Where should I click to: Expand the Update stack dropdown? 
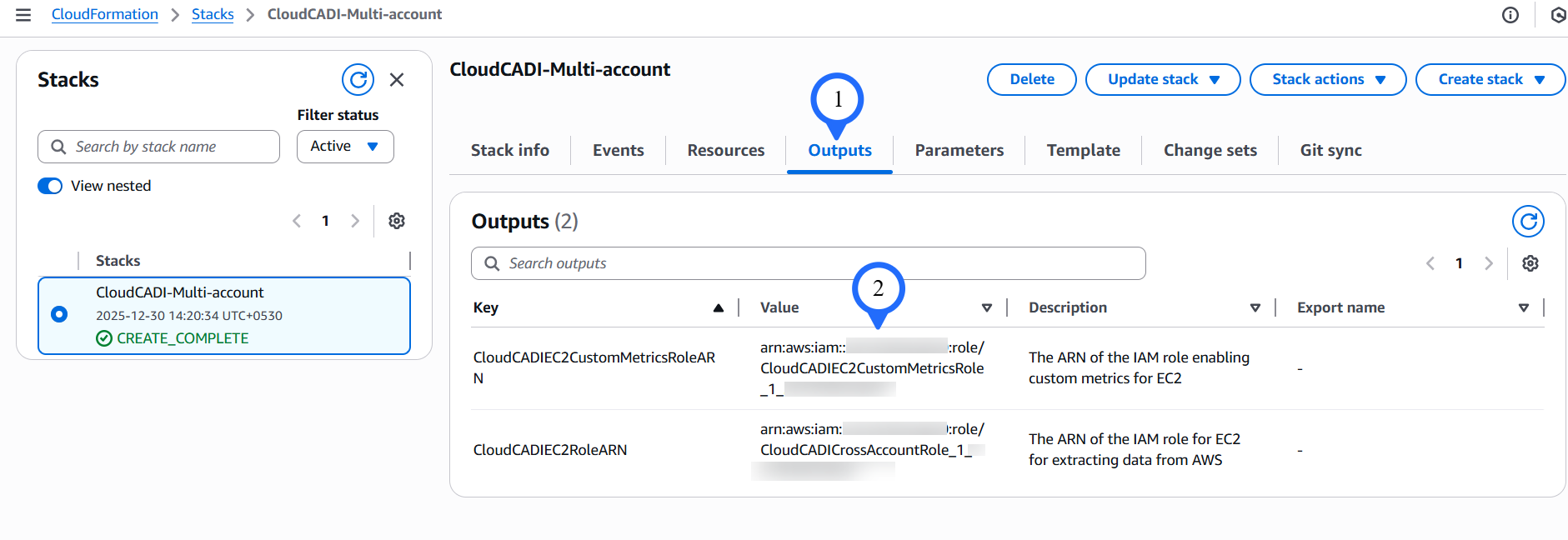click(x=1162, y=80)
